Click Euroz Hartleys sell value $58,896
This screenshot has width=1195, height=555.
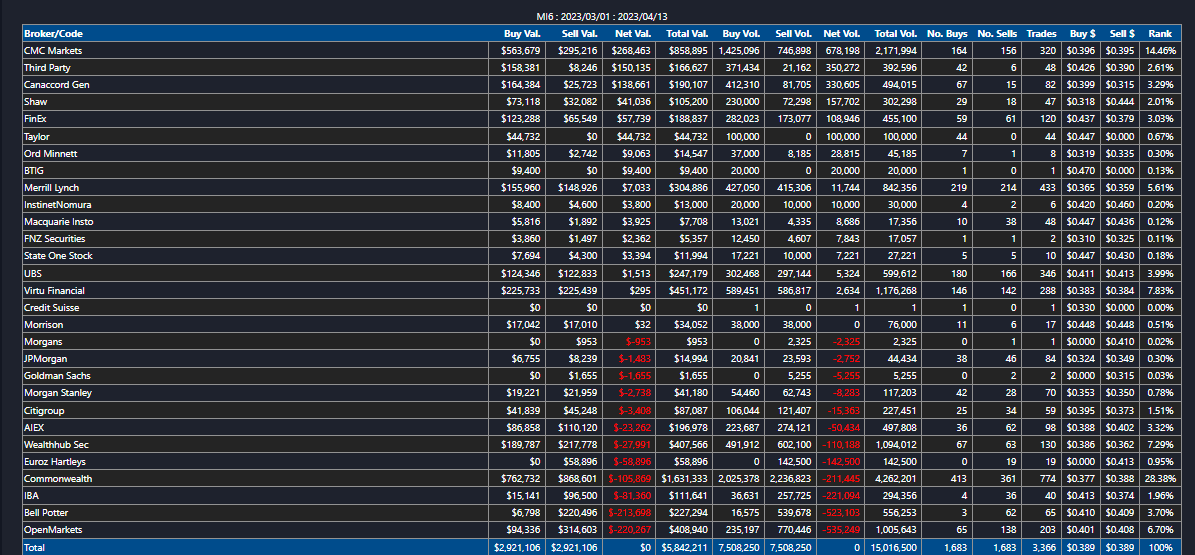581,462
